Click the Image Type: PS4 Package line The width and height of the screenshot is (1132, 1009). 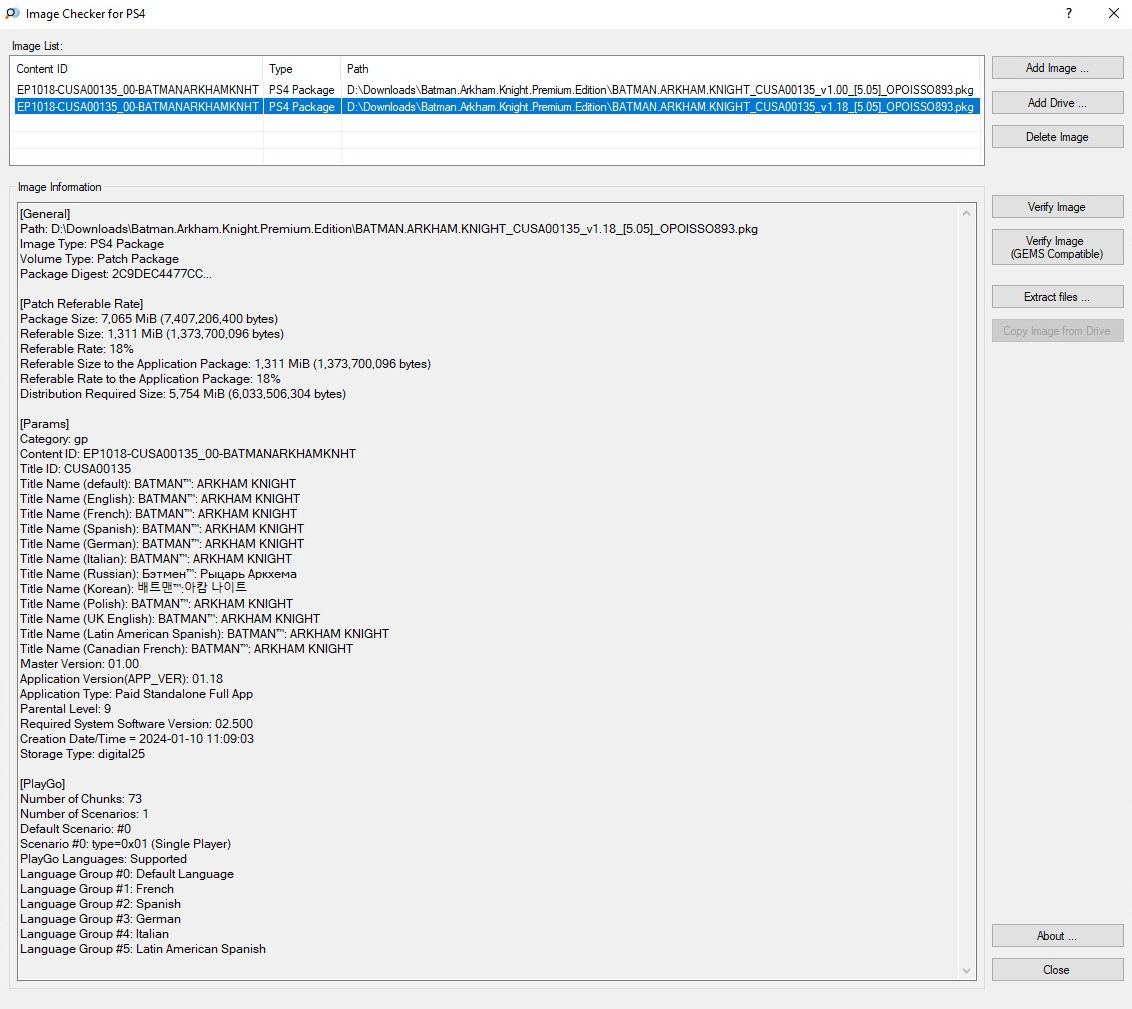(92, 245)
